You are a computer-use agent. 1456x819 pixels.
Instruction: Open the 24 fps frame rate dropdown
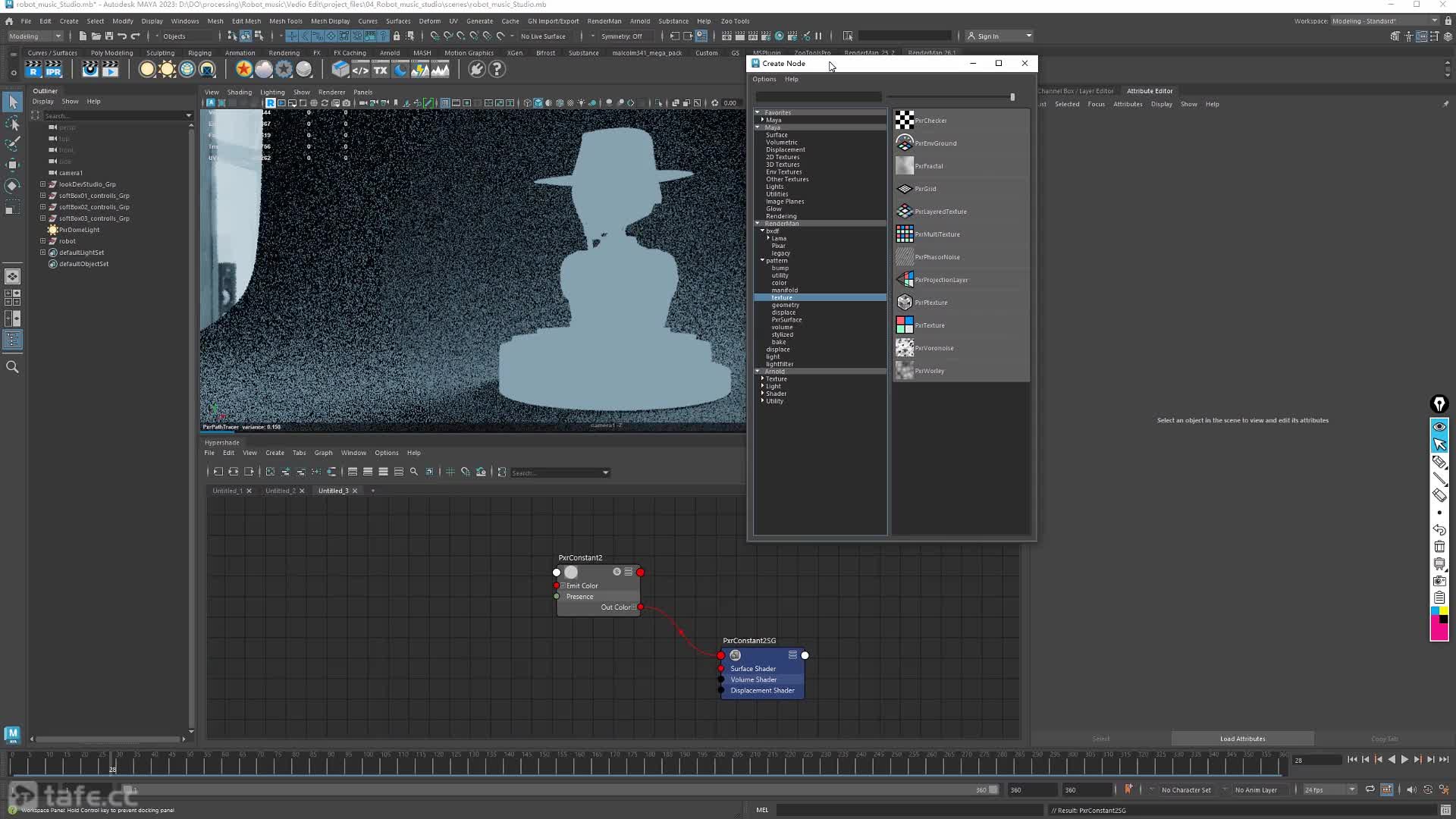(x=1330, y=789)
